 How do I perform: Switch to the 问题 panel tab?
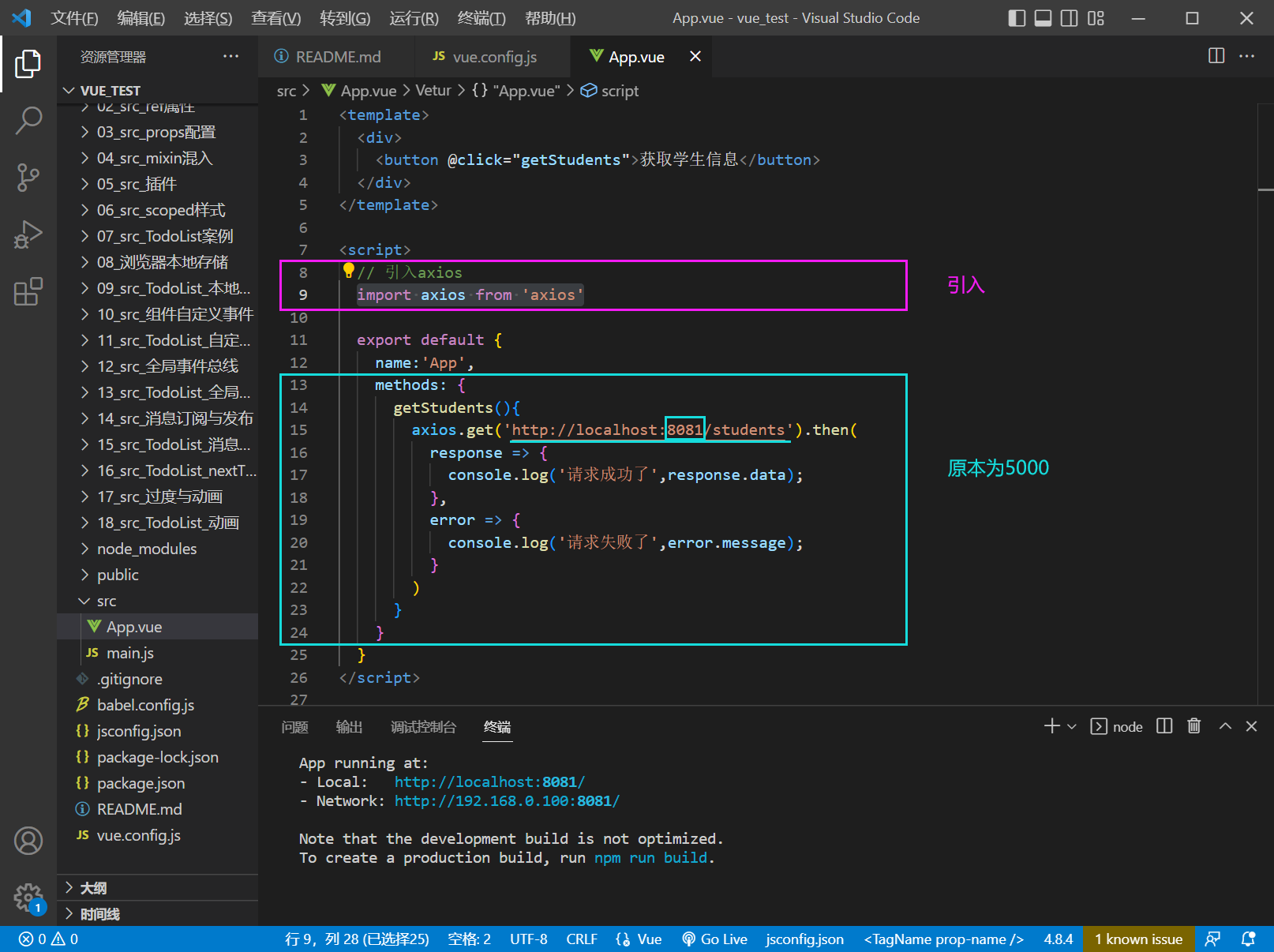(294, 727)
